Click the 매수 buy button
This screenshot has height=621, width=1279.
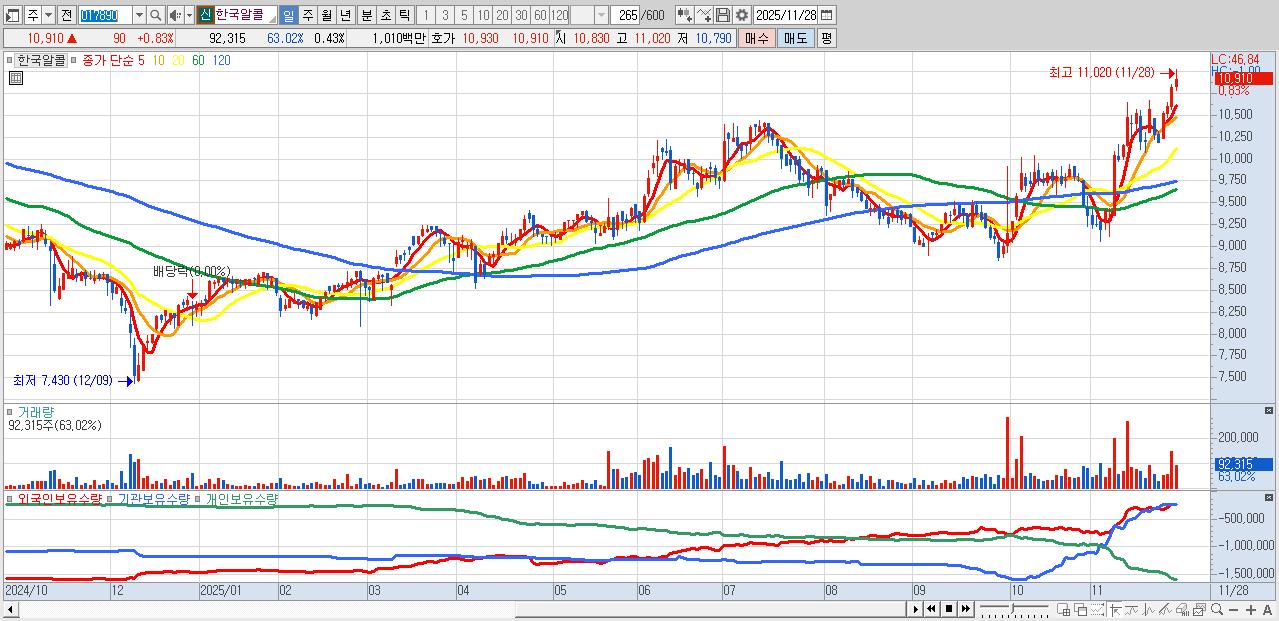(x=757, y=38)
